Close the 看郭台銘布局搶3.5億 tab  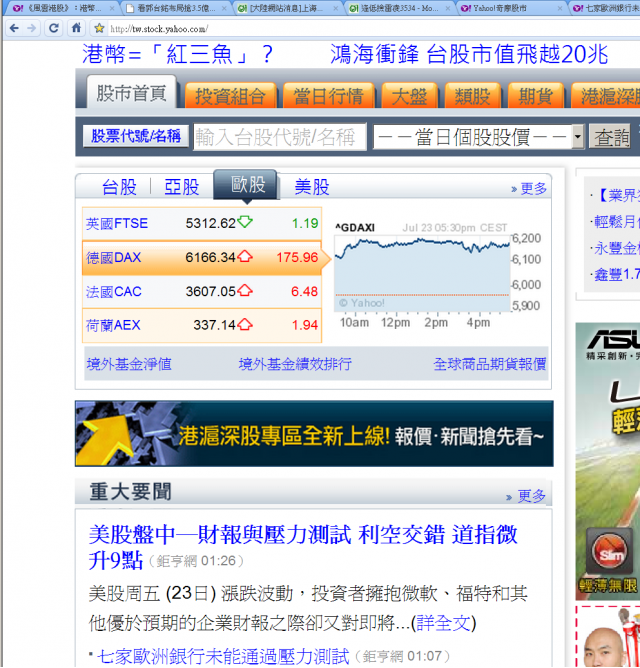pyautogui.click(x=224, y=8)
